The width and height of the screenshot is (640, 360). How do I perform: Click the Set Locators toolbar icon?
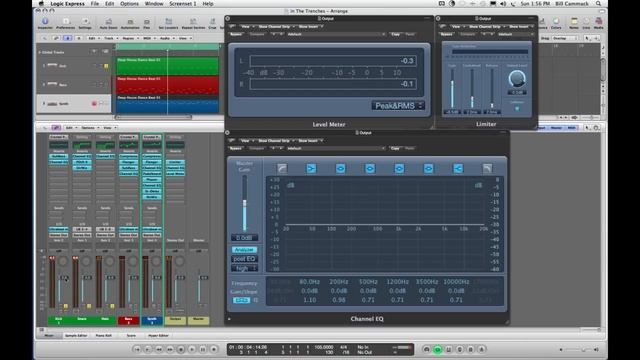tap(168, 23)
